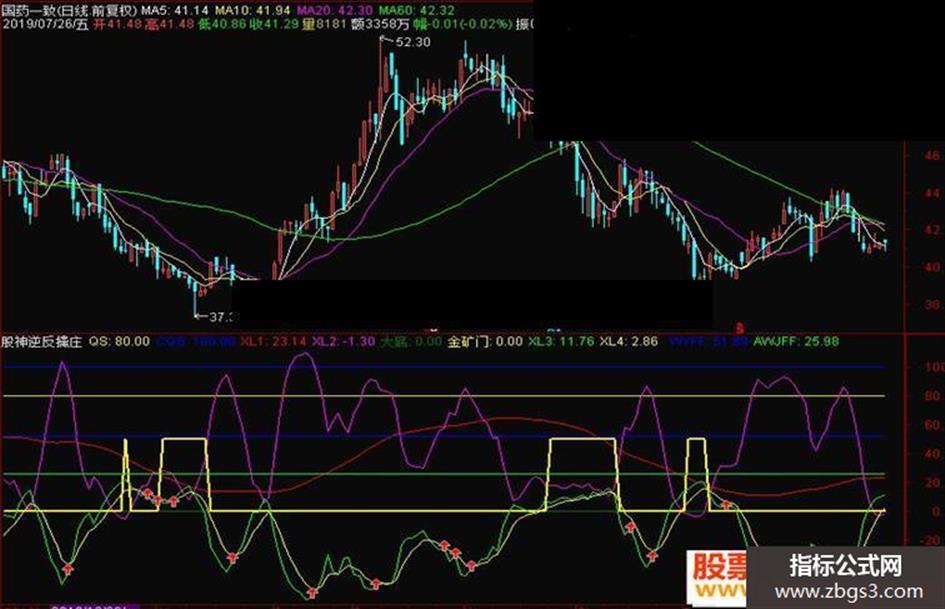The height and width of the screenshot is (609, 945).
Task: Click the low price 低40.86 value
Action: [x=222, y=25]
